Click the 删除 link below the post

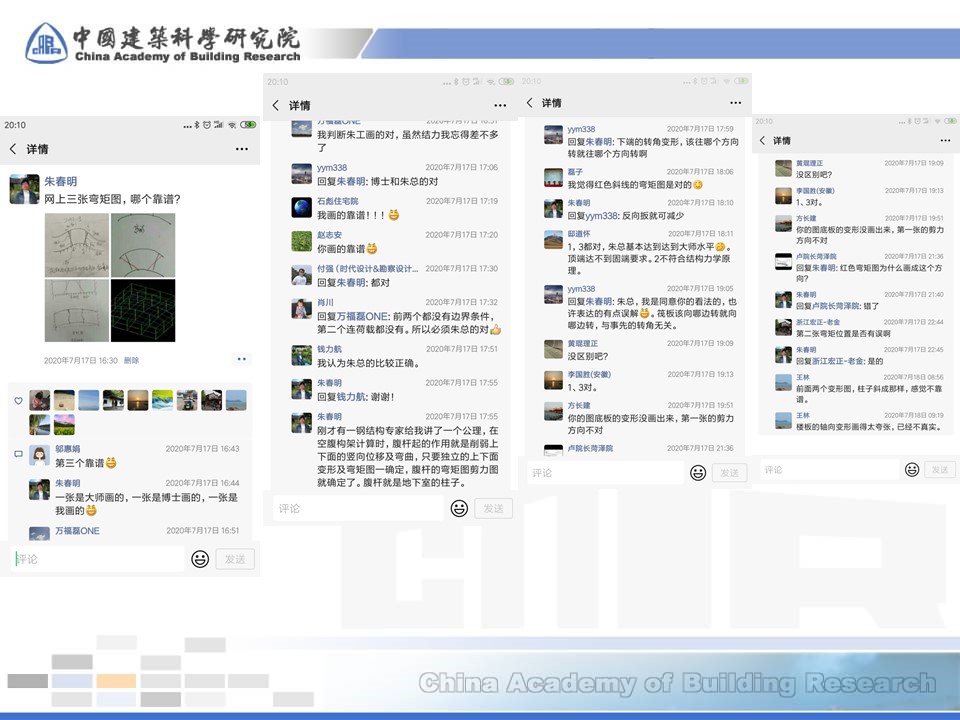tap(131, 360)
